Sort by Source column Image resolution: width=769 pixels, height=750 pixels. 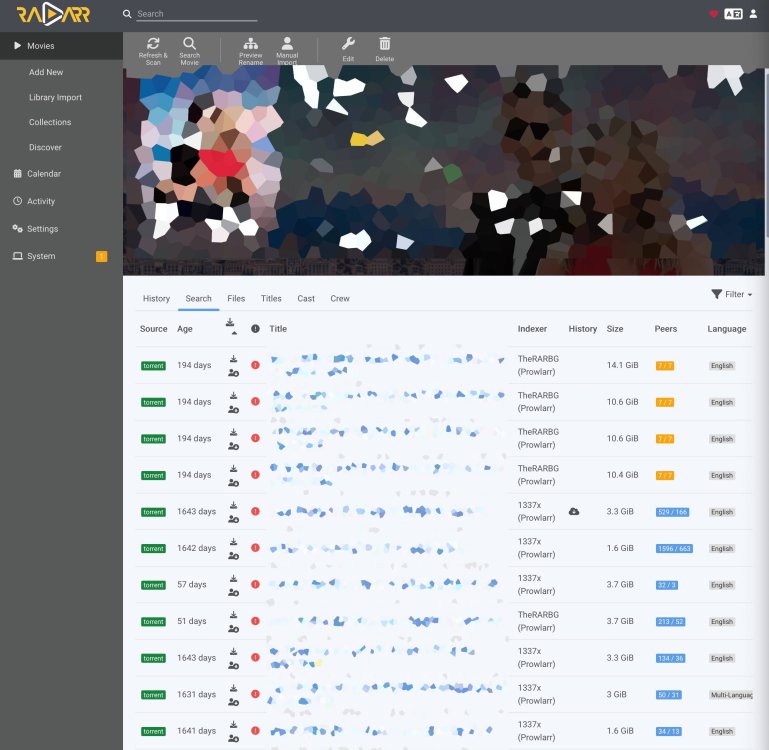[154, 329]
